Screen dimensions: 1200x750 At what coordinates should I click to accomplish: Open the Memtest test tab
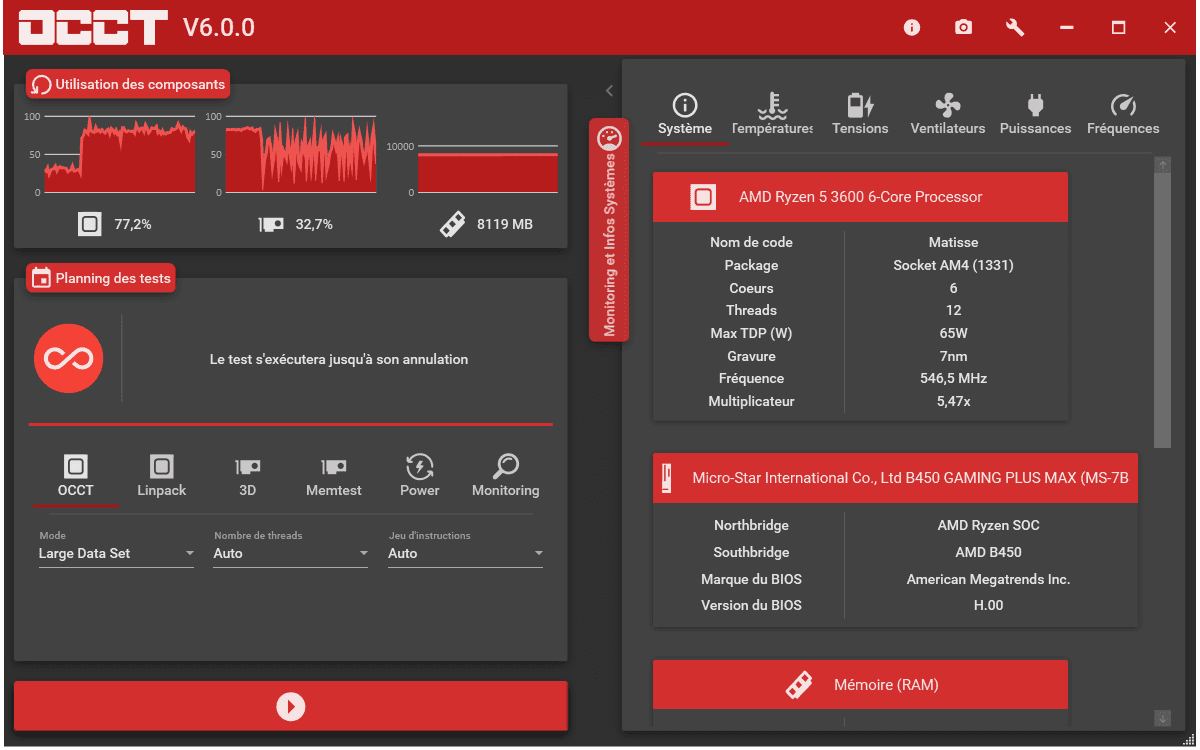(334, 476)
